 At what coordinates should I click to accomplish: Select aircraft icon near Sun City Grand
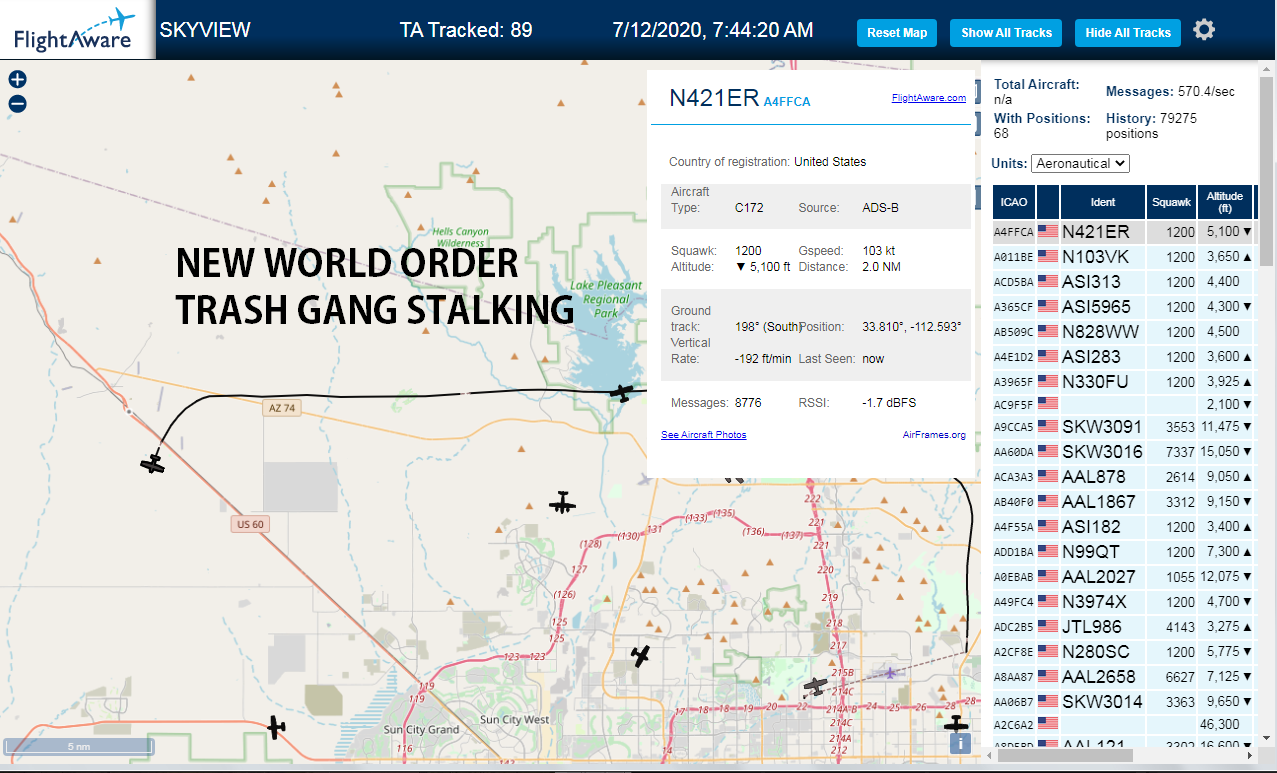[276, 727]
